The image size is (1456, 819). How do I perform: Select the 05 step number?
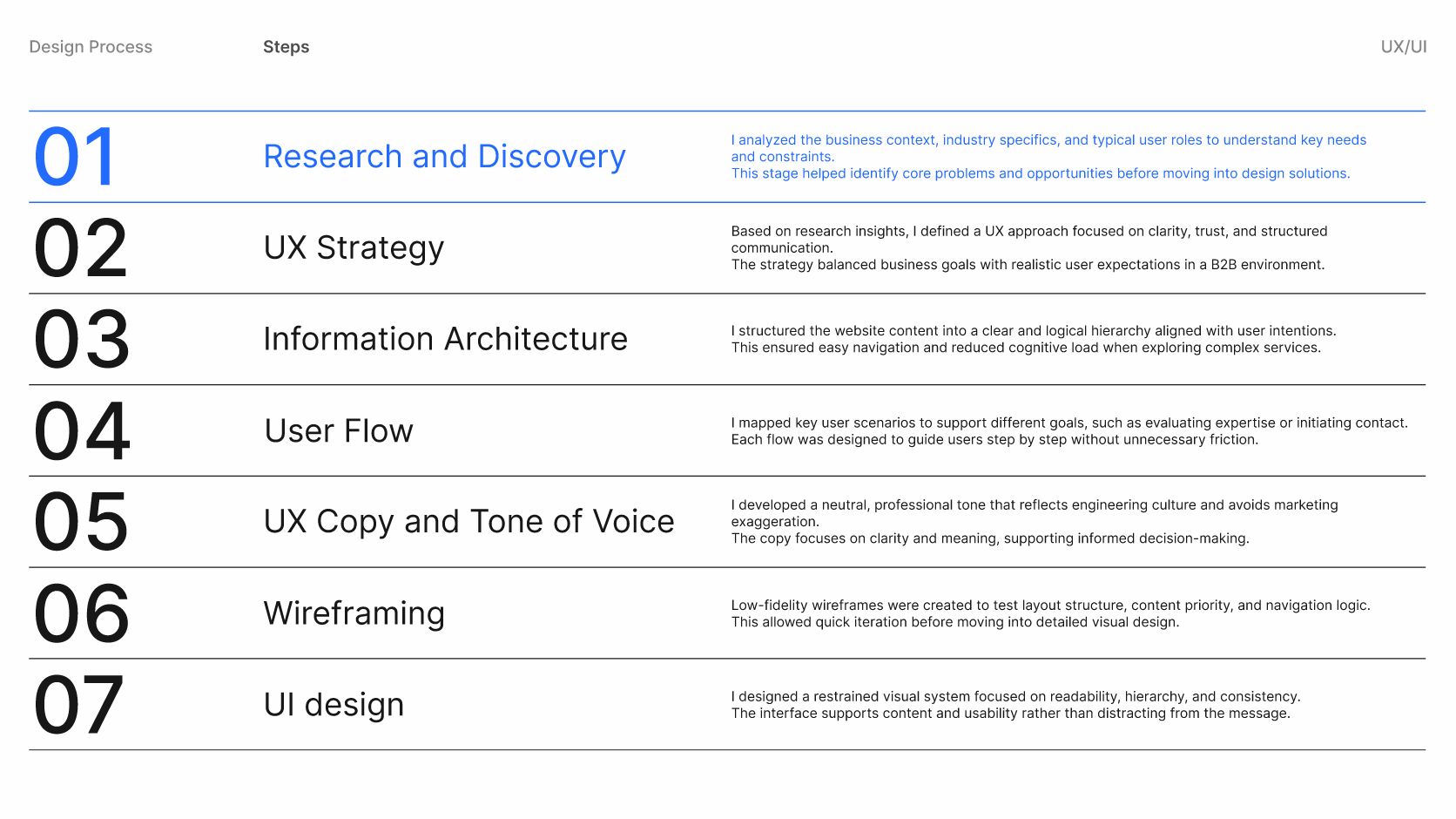(81, 523)
